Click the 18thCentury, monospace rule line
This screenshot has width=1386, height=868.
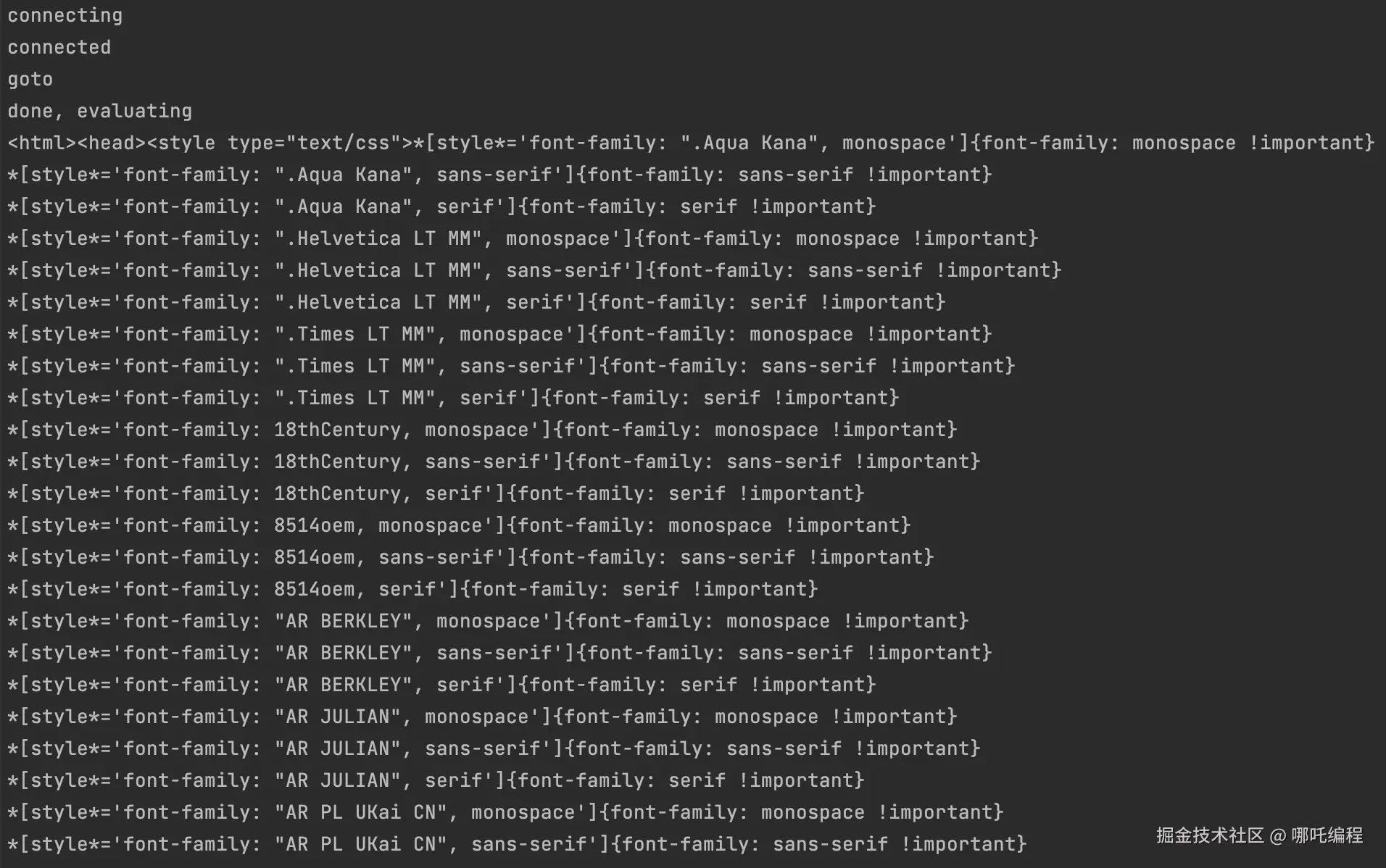pyautogui.click(x=481, y=430)
